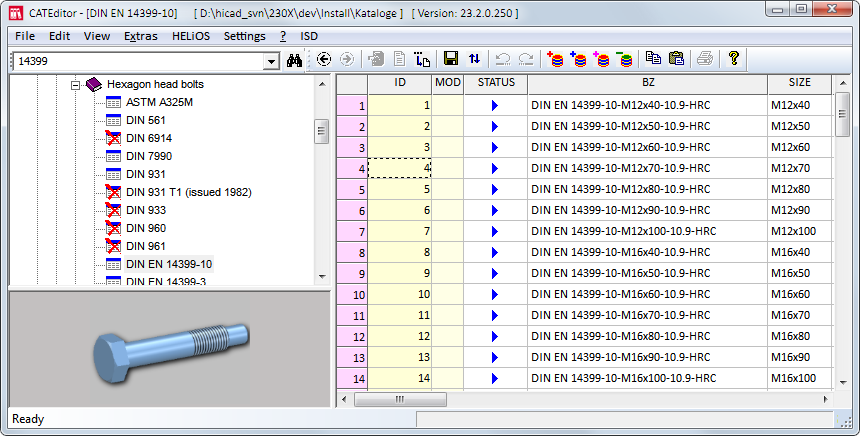860x436 pixels.
Task: Go back with the left arrow icon
Action: coord(324,59)
